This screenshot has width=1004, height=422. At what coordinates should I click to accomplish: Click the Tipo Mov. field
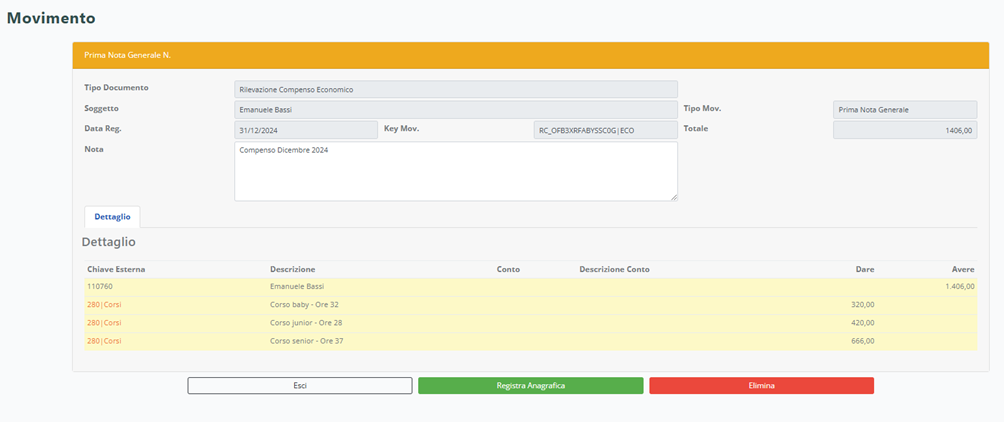(x=904, y=109)
